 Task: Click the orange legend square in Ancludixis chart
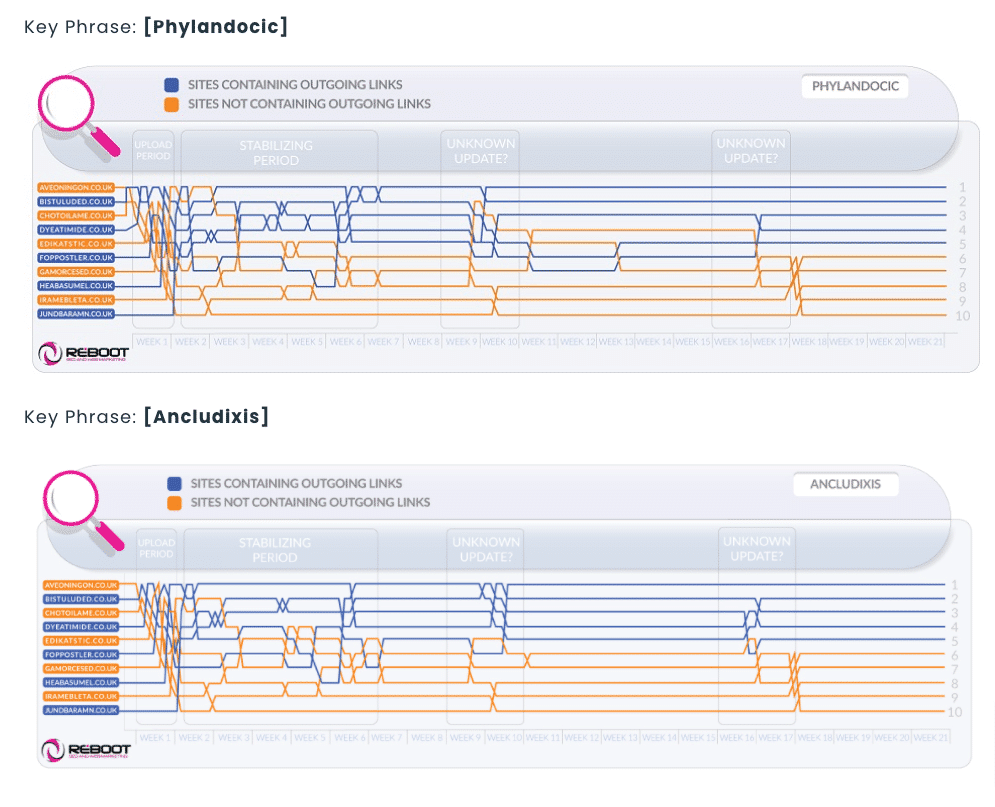175,502
